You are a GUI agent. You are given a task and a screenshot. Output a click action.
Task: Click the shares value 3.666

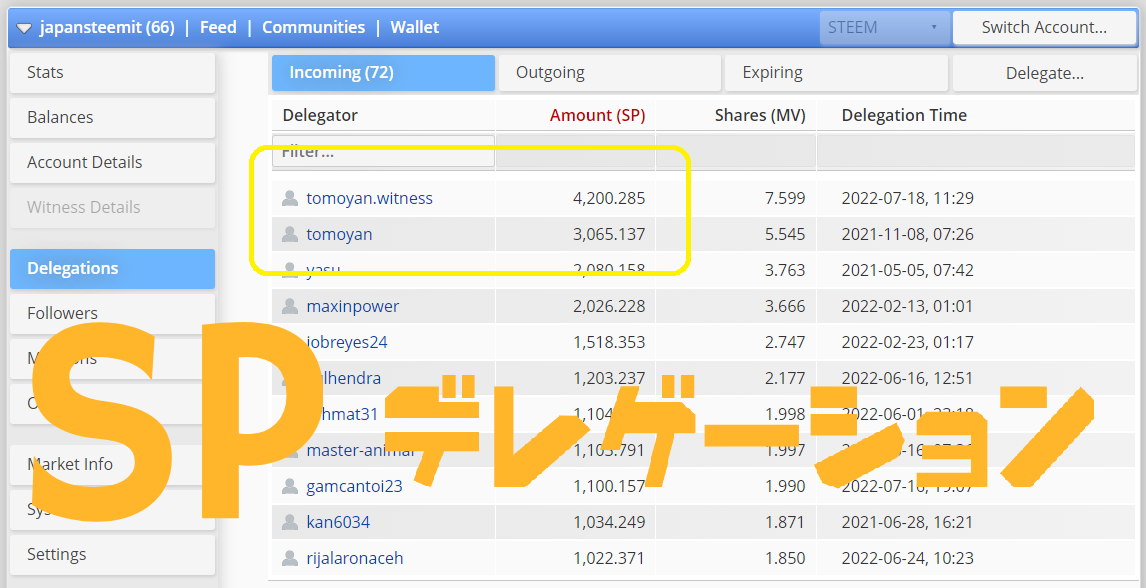coord(785,307)
